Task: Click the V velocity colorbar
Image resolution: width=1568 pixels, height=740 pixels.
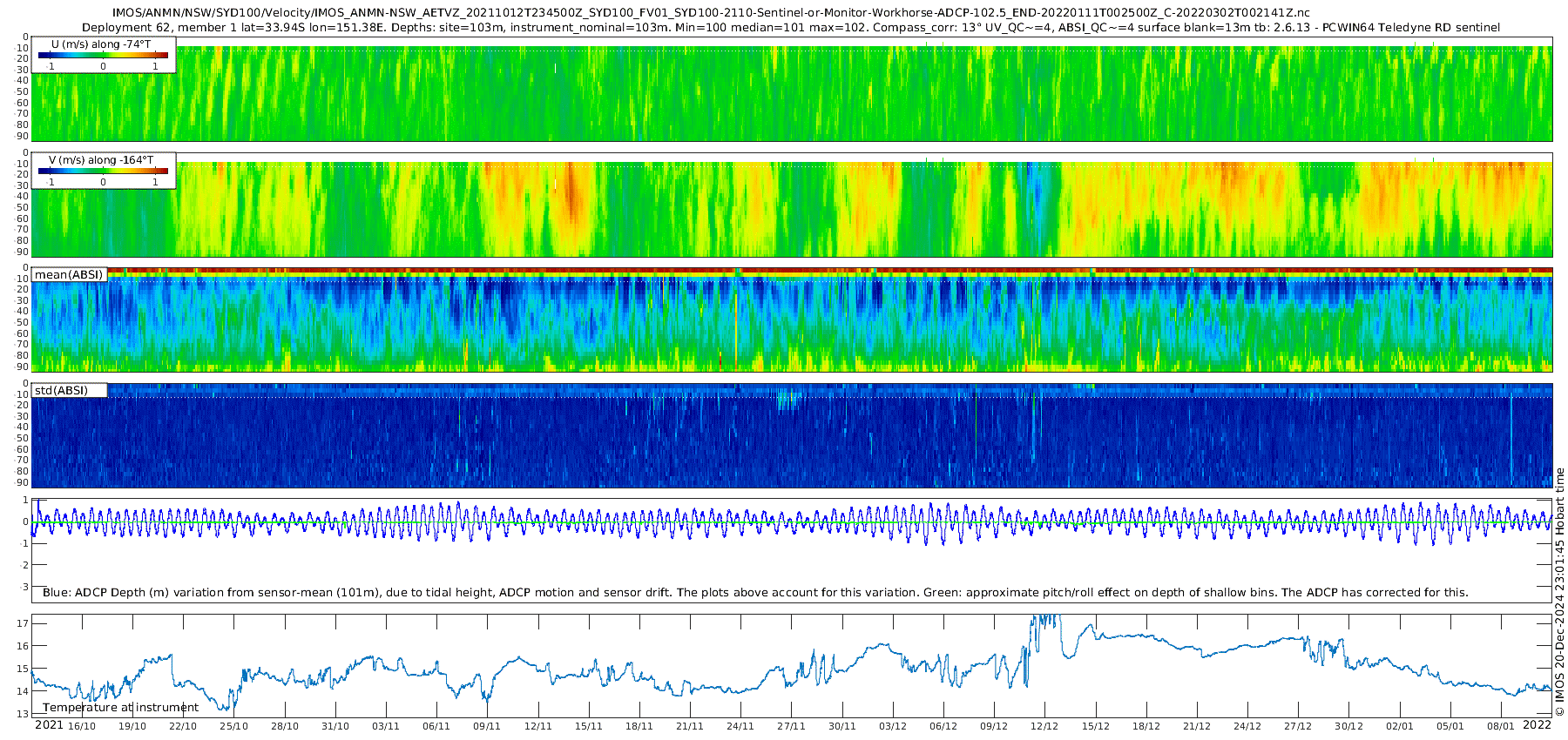Action: pos(103,172)
